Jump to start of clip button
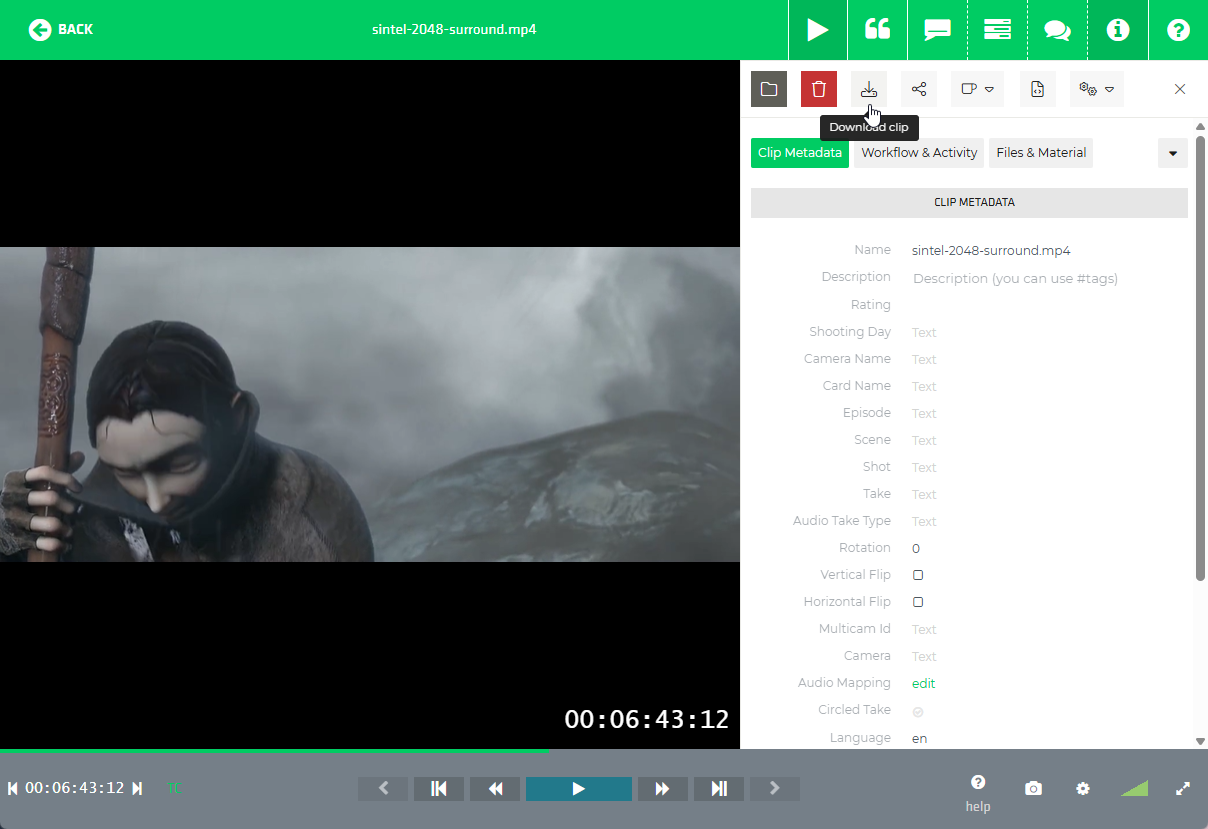Viewport: 1208px width, 829px height. pyautogui.click(x=439, y=789)
